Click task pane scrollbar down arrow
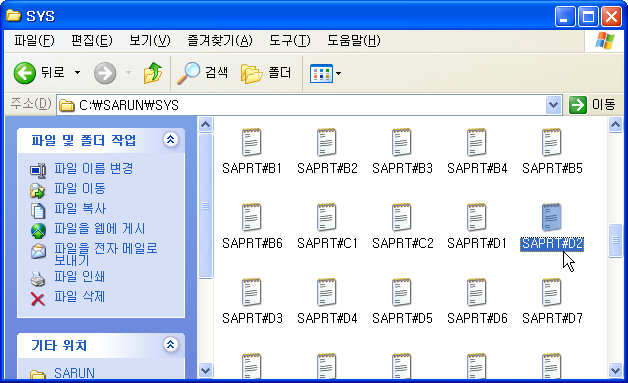The width and height of the screenshot is (628, 383). [x=205, y=370]
